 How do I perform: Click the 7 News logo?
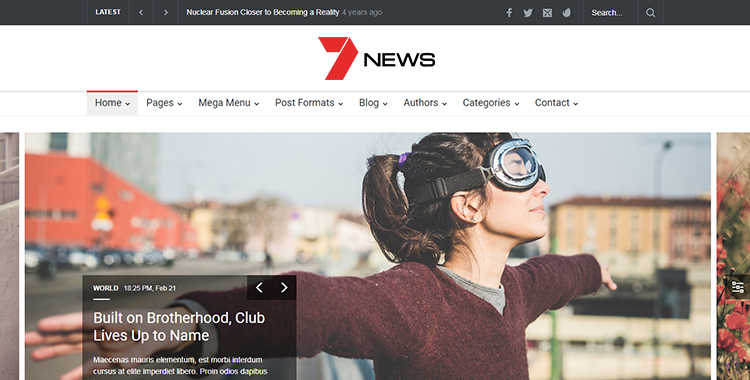[x=376, y=58]
